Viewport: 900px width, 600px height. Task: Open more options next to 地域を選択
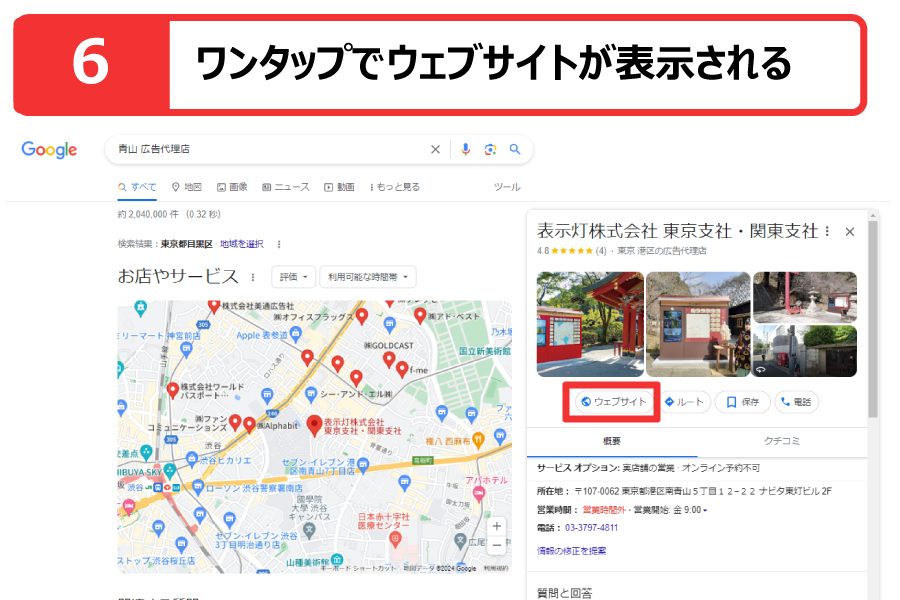tap(279, 244)
